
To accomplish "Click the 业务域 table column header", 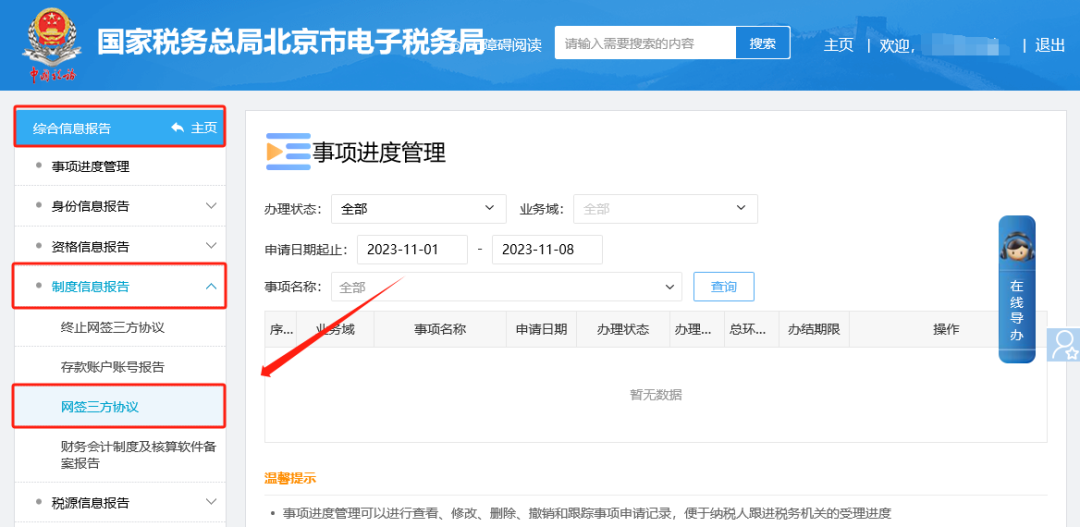I will pos(335,329).
